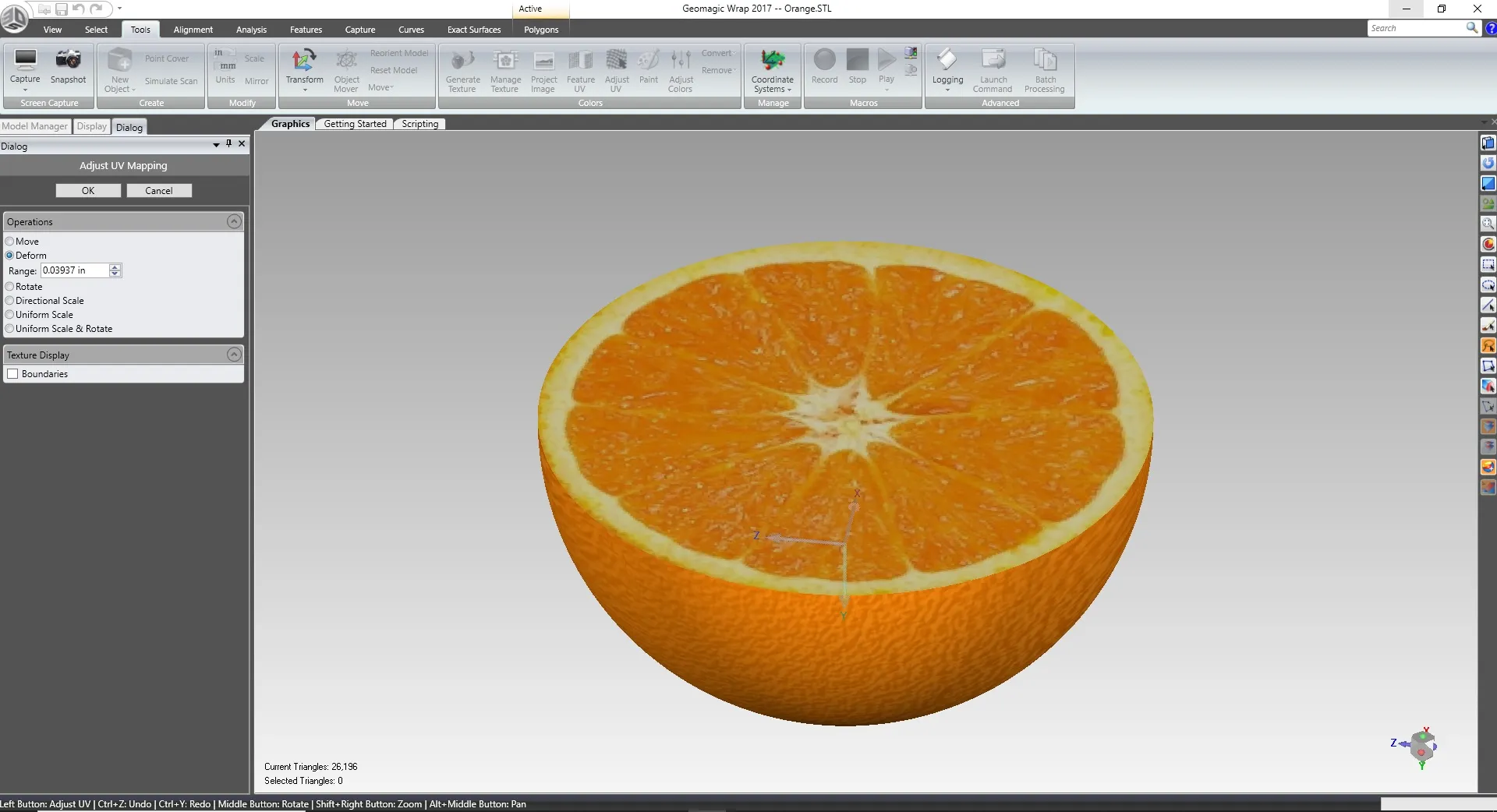Launch the Paint tool

coord(649,70)
